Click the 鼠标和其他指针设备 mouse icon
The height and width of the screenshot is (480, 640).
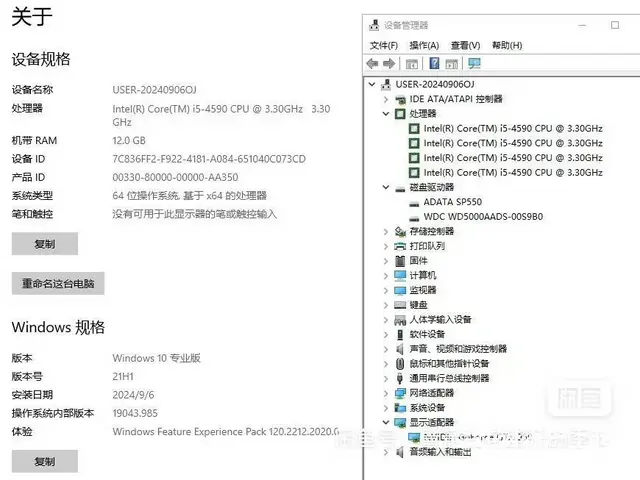click(x=400, y=364)
